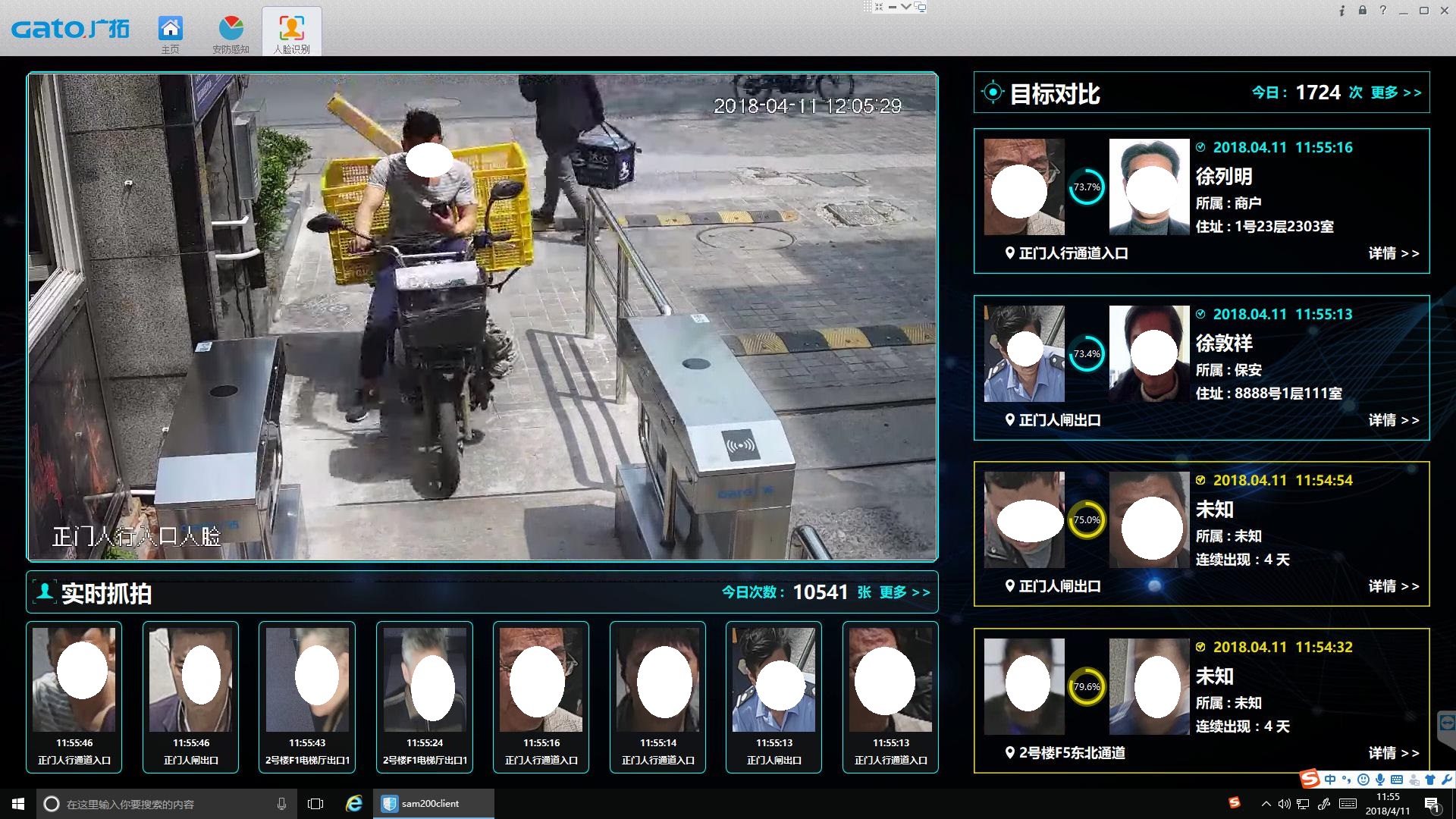This screenshot has width=1456, height=819.
Task: Open the info icon in title bar
Action: 1342,10
